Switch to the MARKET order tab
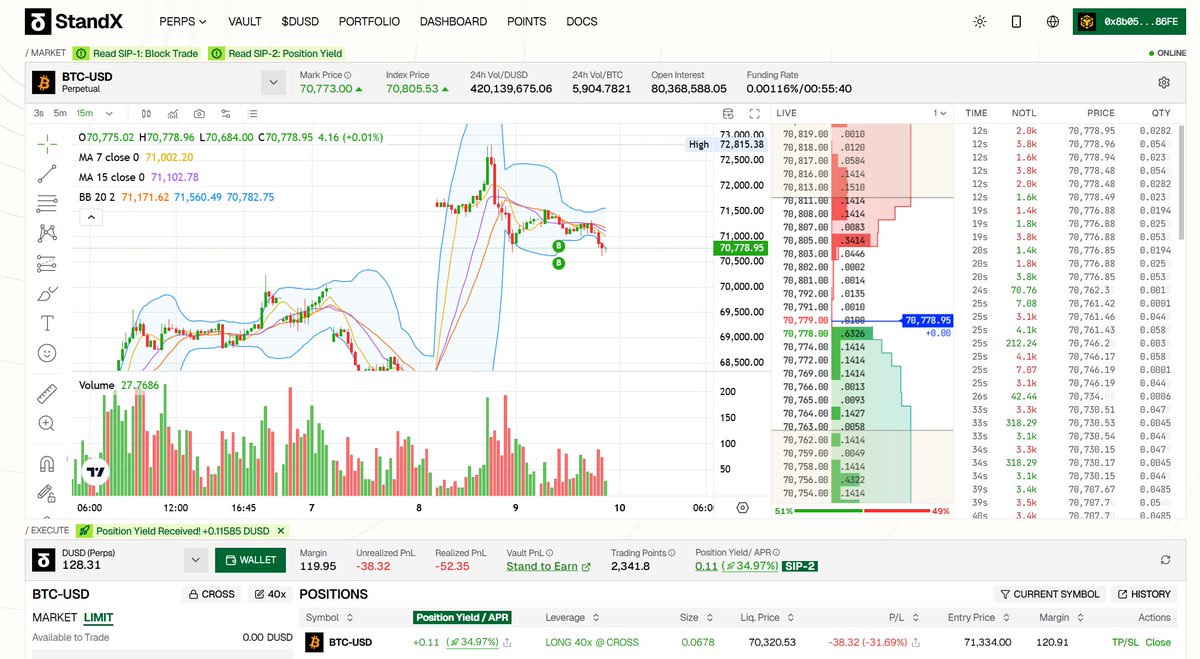Viewport: 1200px width, 659px height. [x=54, y=618]
